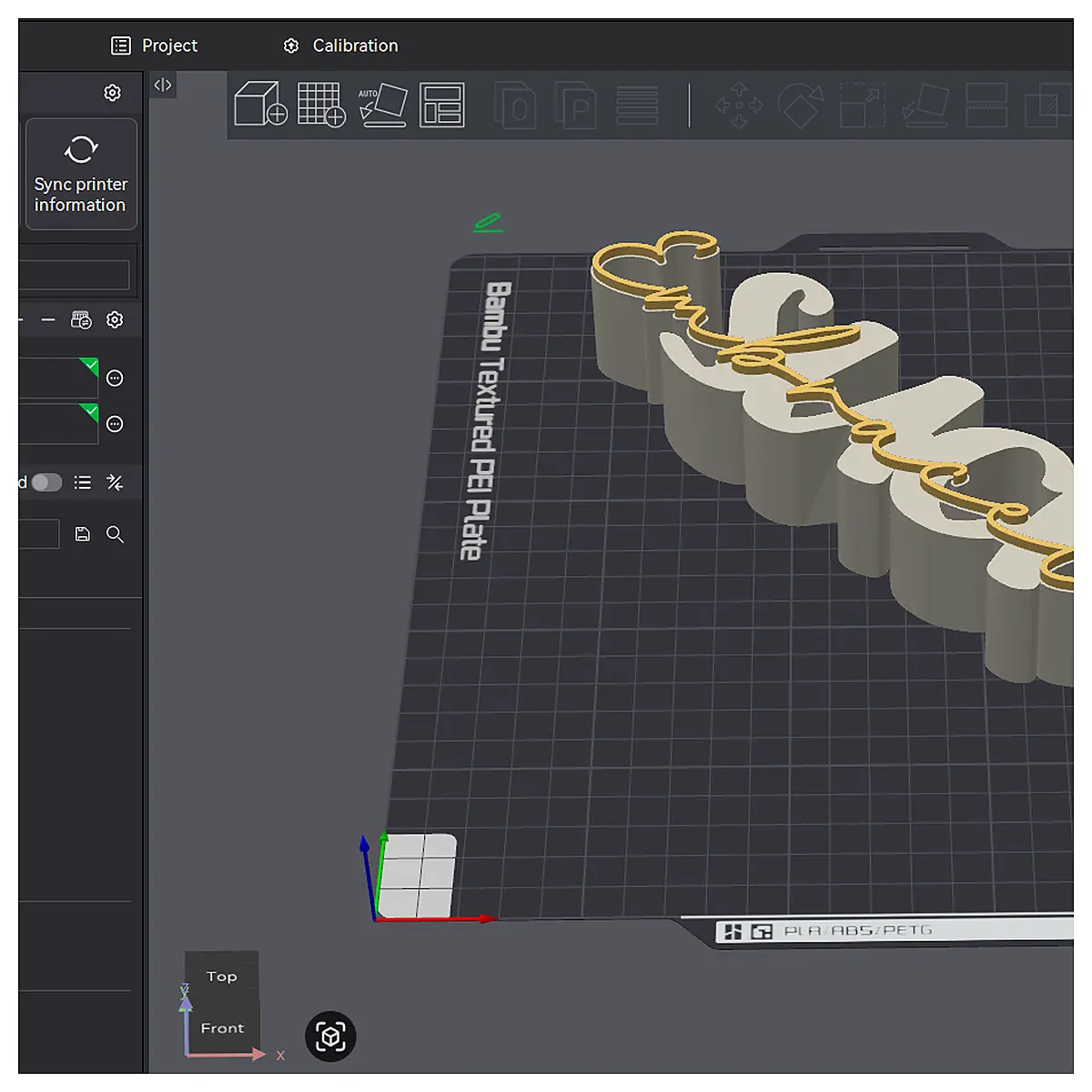Click the AMS filament sync icon
Screen dimensions: 1092x1092
[x=81, y=319]
